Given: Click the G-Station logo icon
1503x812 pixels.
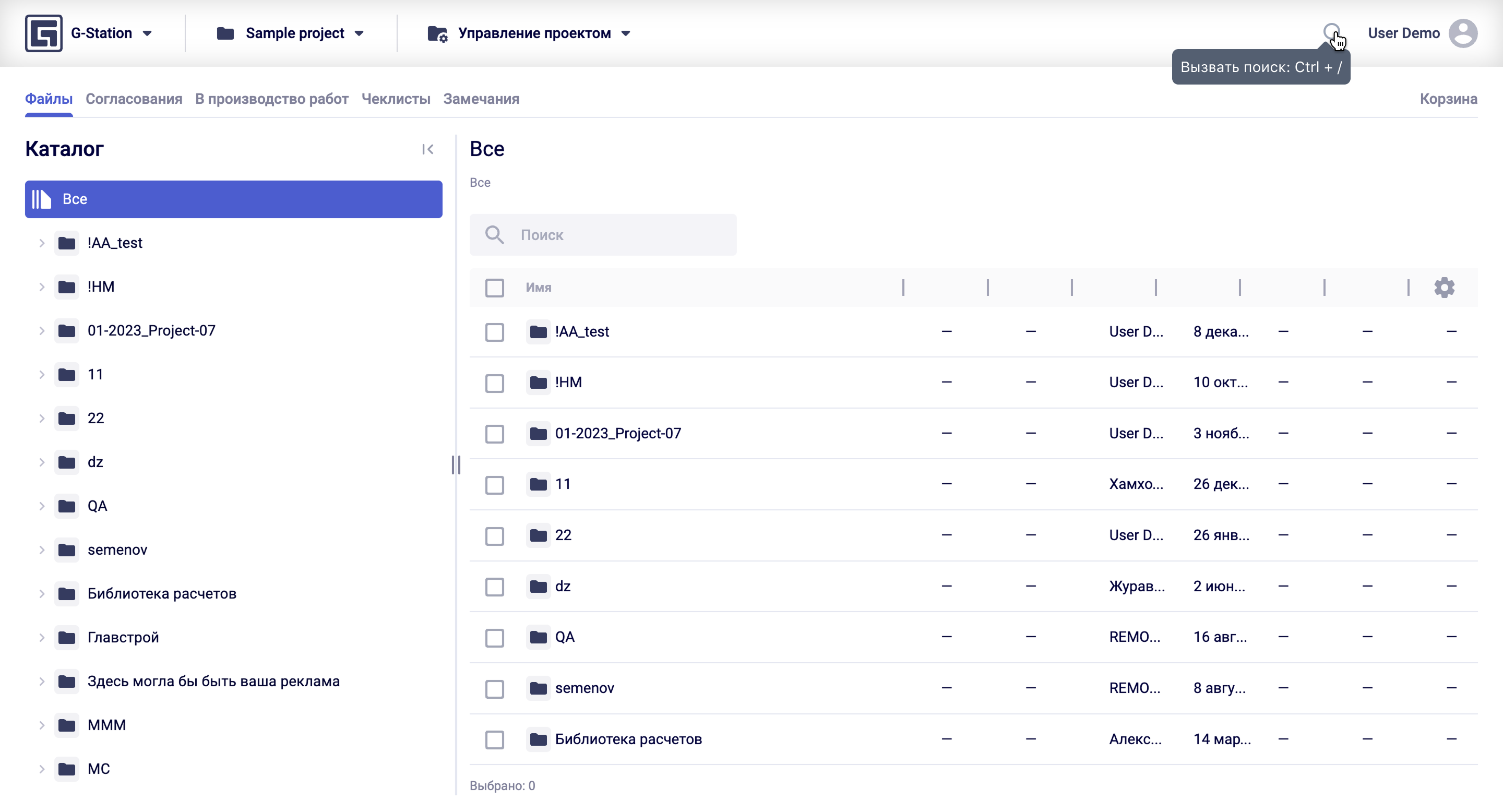Looking at the screenshot, I should pos(43,33).
